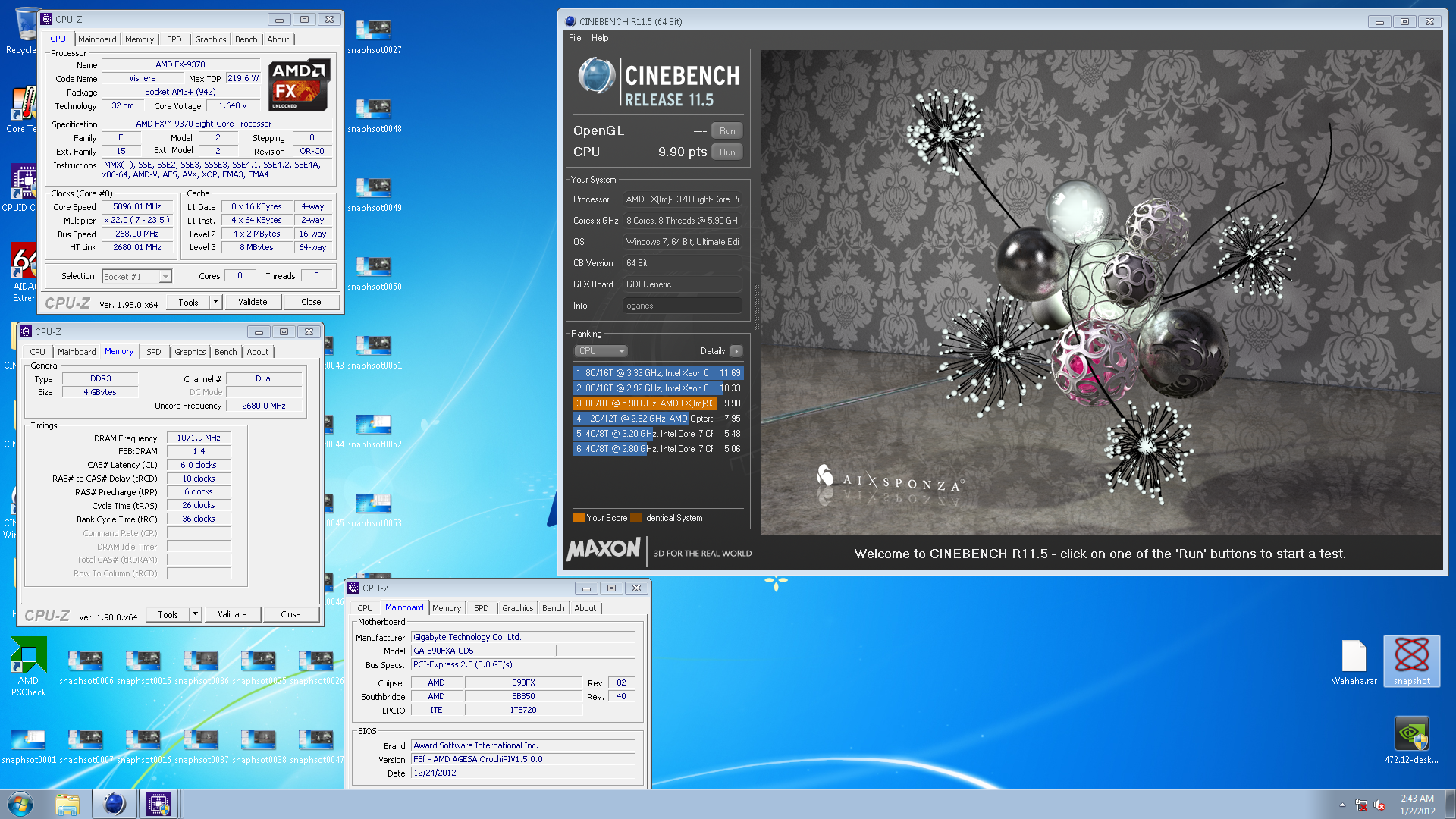Open Graphics tab in the Mainboard CPU-Z window
1456x819 pixels.
[517, 608]
